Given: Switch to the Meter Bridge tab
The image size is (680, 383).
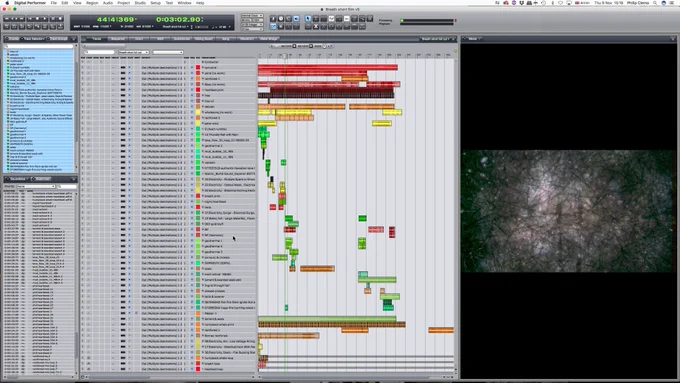Looking at the screenshot, I should (269, 39).
